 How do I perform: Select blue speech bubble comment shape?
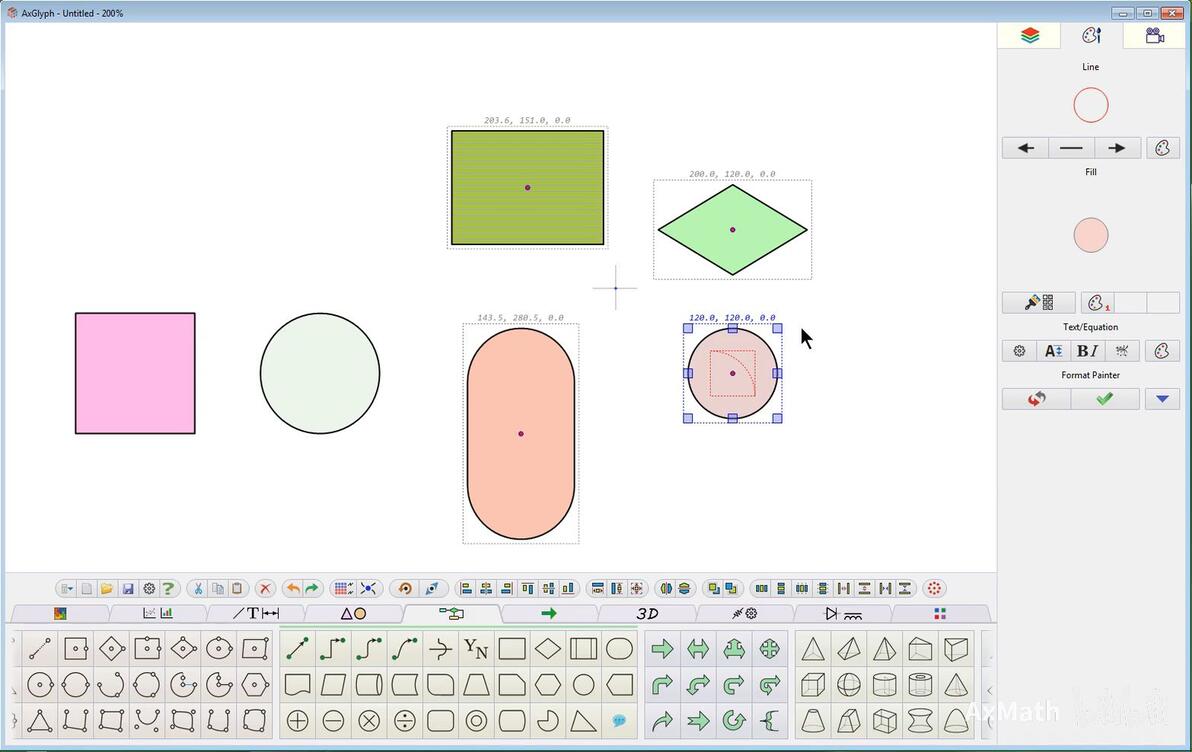619,720
